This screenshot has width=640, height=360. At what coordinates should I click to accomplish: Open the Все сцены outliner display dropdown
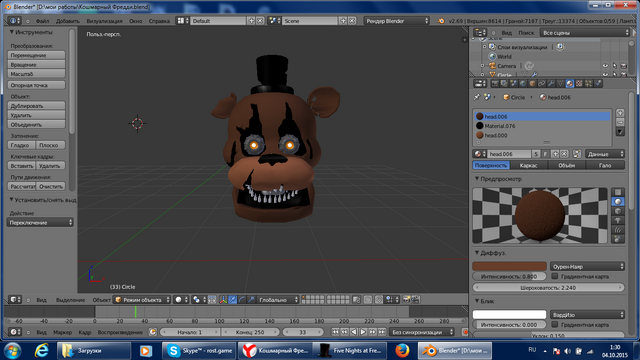584,33
